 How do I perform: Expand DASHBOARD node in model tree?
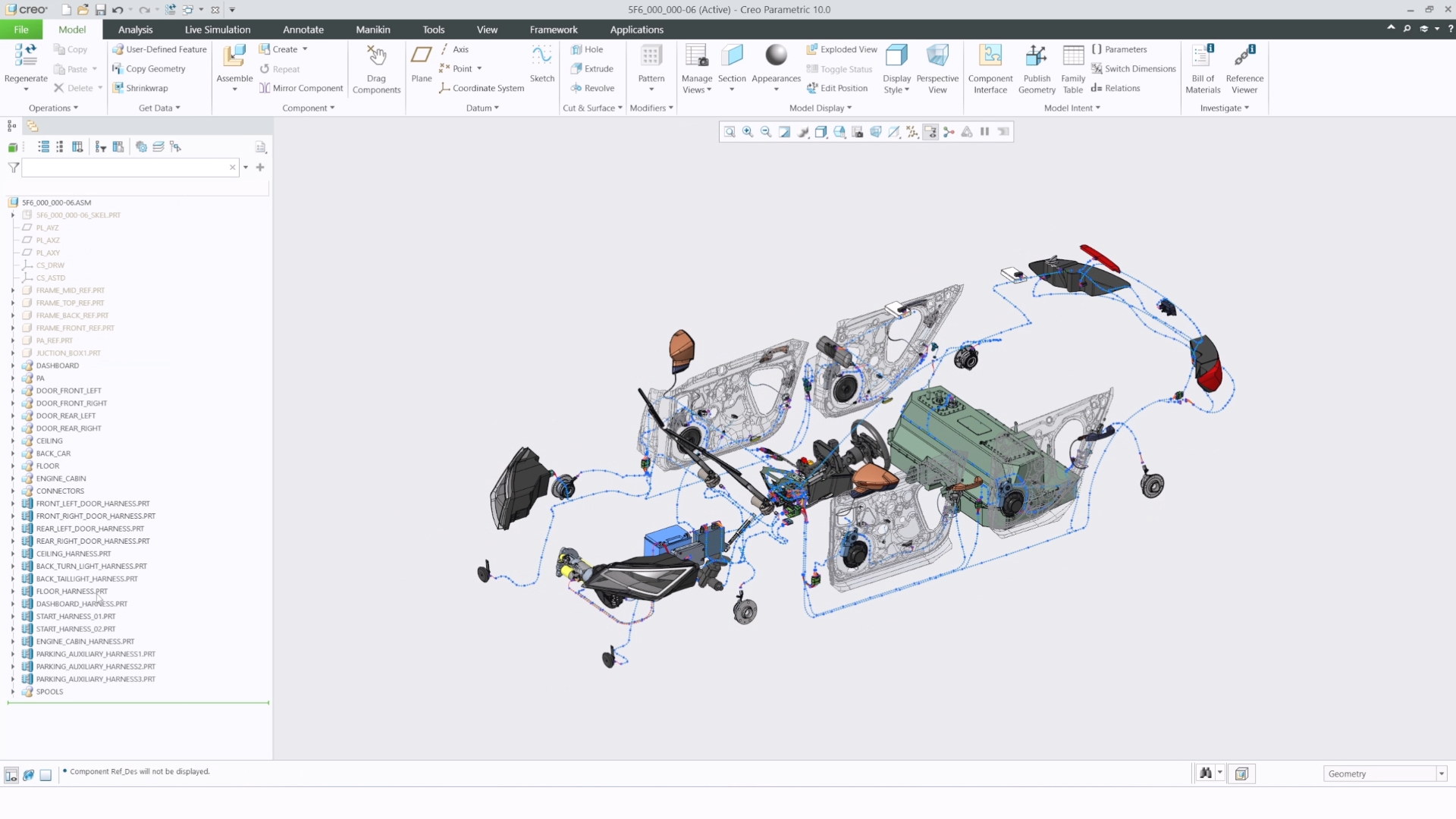coord(13,366)
